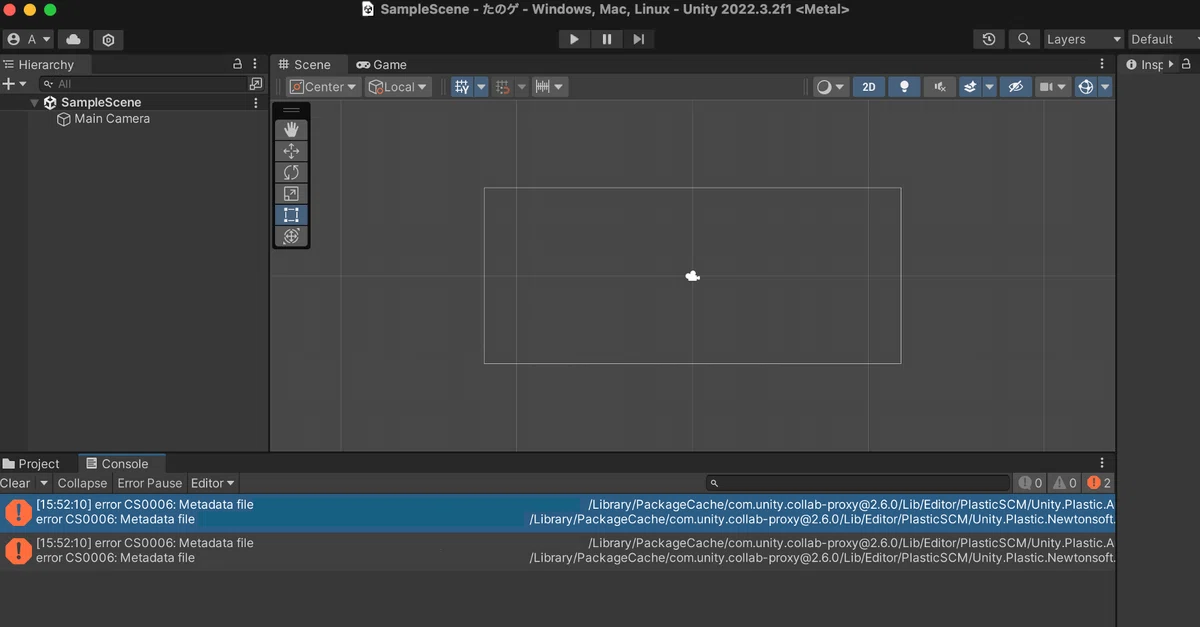Open Gizmos dropdown arrow
This screenshot has height=627, width=1200.
[1105, 87]
